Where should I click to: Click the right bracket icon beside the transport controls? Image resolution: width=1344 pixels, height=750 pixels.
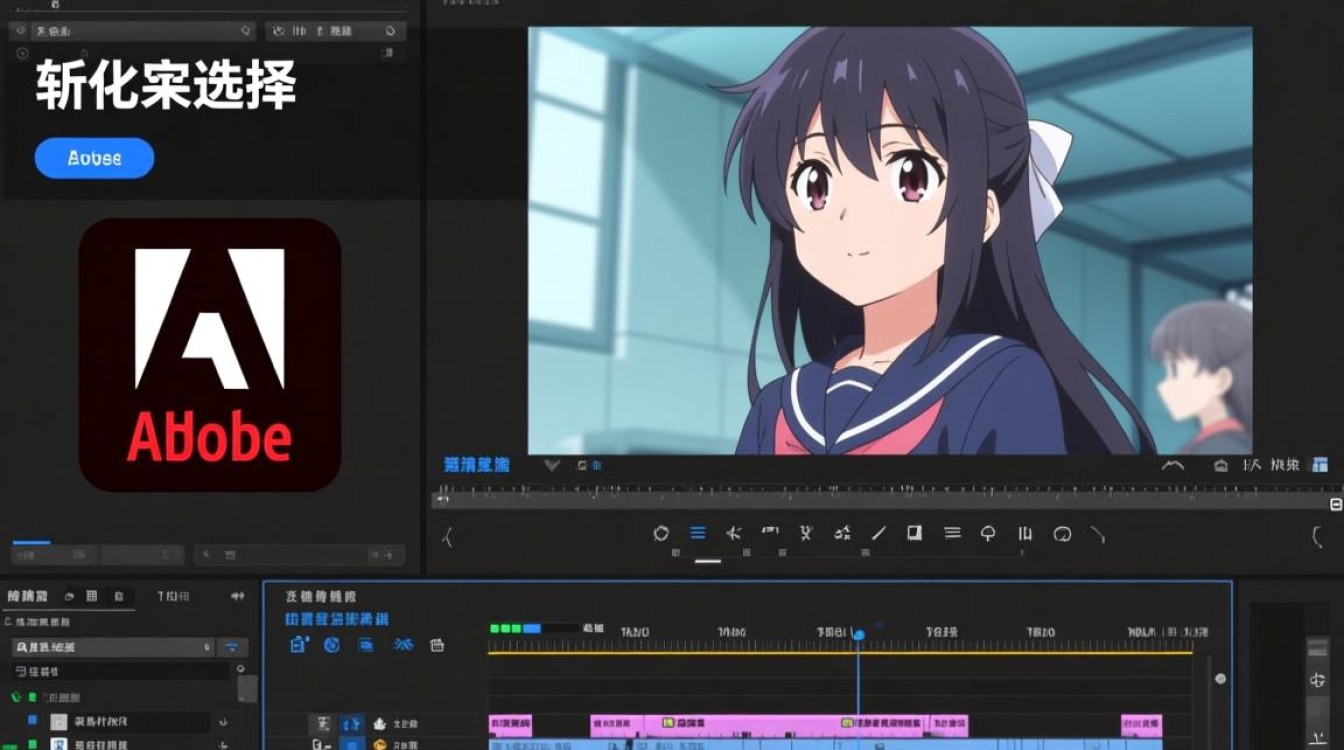(1317, 537)
